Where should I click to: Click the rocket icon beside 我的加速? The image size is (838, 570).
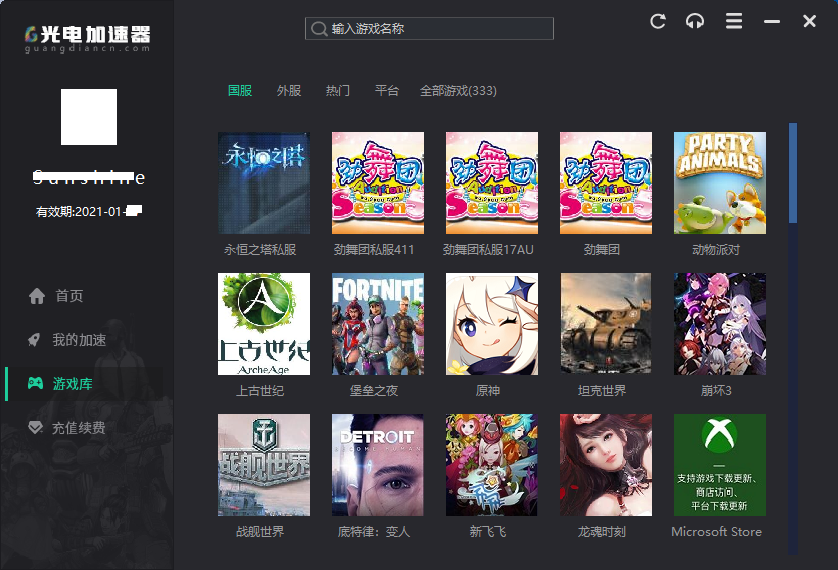[35, 340]
